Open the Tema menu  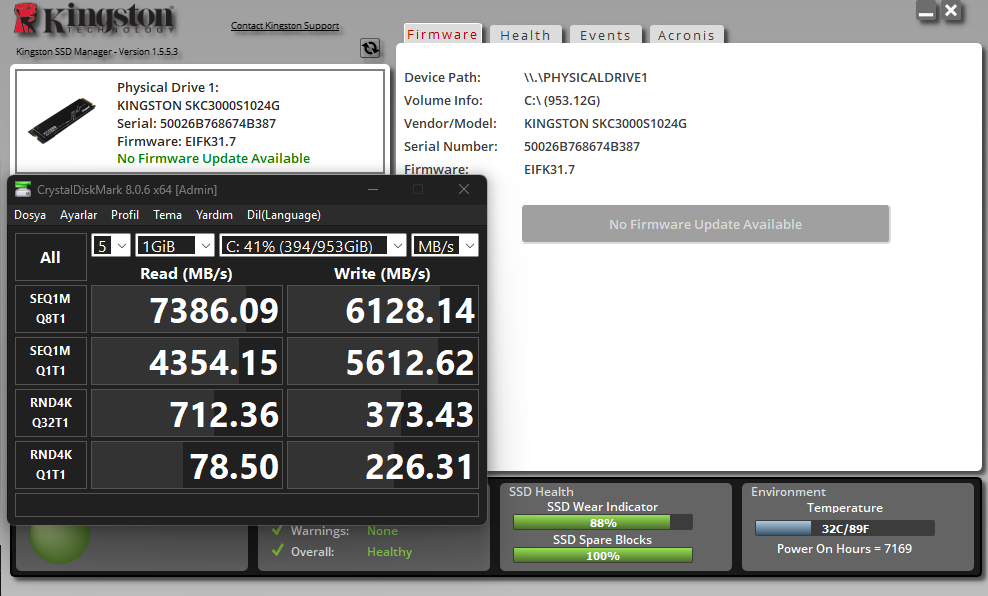168,215
